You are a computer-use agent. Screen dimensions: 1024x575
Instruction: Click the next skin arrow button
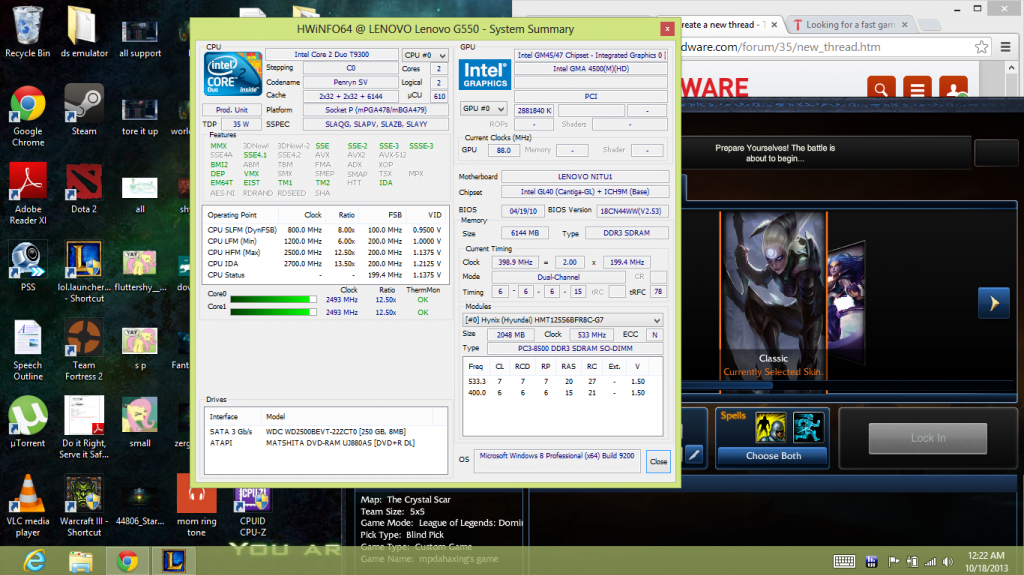click(992, 303)
